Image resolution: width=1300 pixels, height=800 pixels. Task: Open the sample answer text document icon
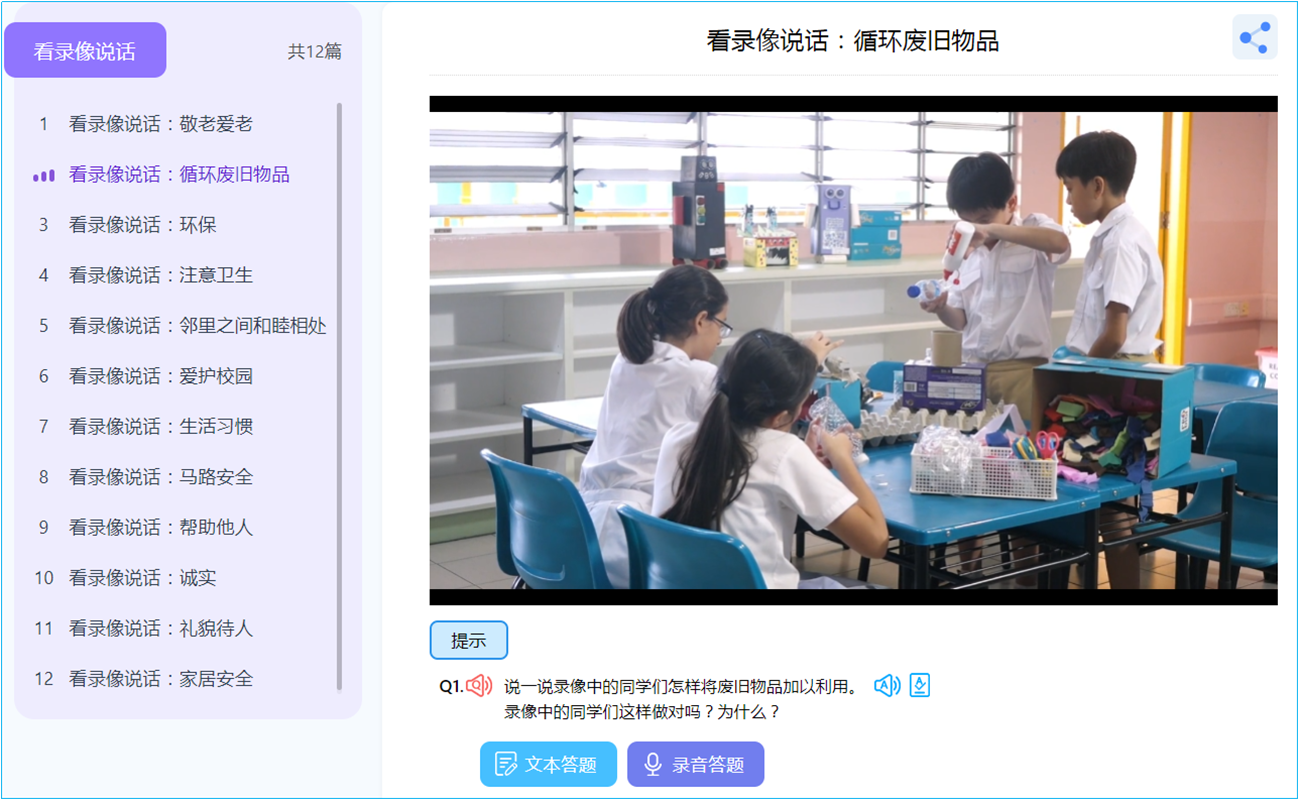920,686
